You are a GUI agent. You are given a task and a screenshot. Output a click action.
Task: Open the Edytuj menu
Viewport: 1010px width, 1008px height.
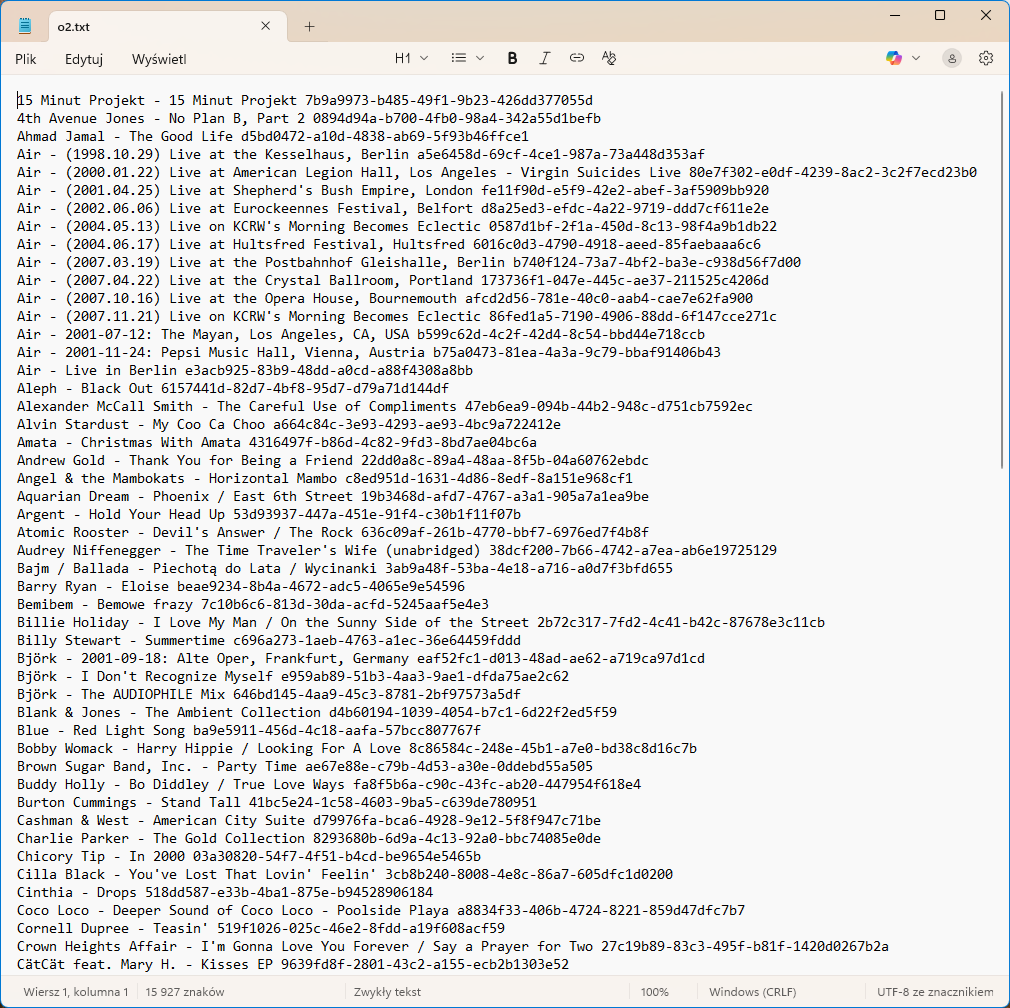tap(84, 59)
